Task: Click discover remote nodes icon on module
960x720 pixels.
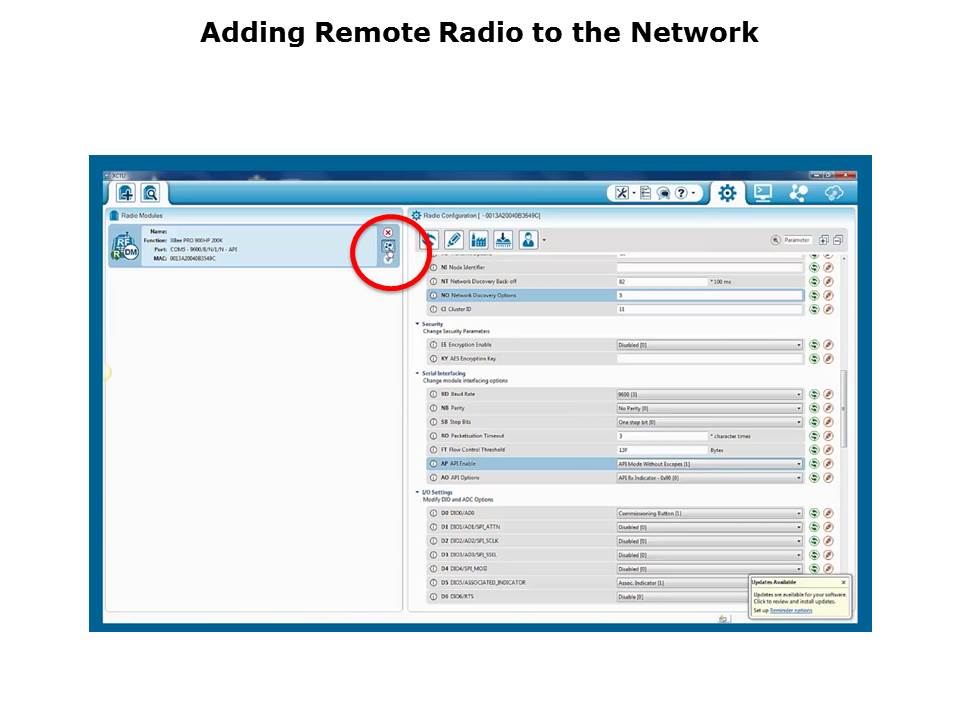Action: click(388, 246)
